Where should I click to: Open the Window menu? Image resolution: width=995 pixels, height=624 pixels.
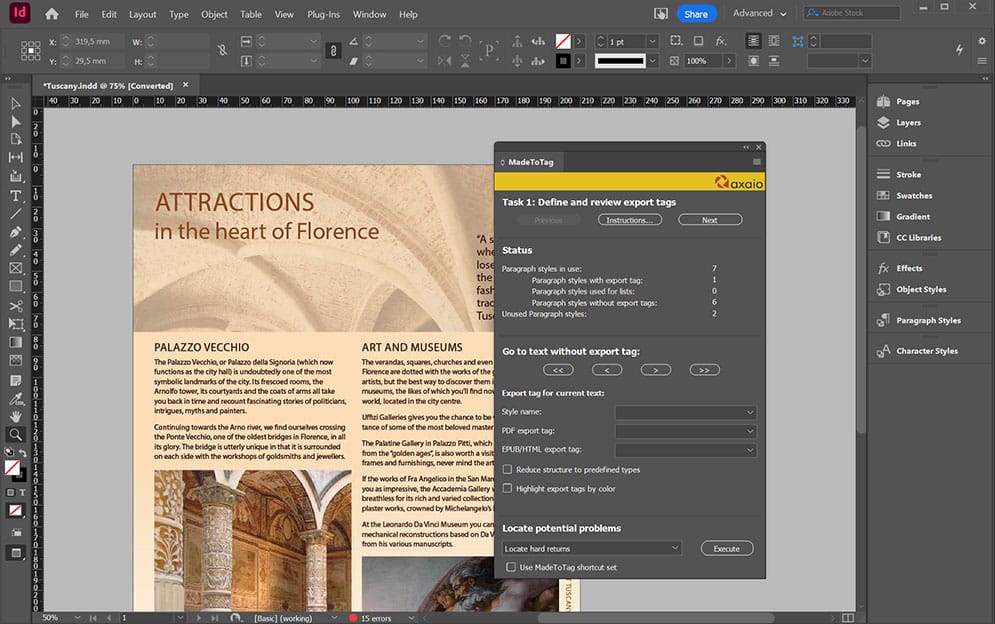point(369,14)
